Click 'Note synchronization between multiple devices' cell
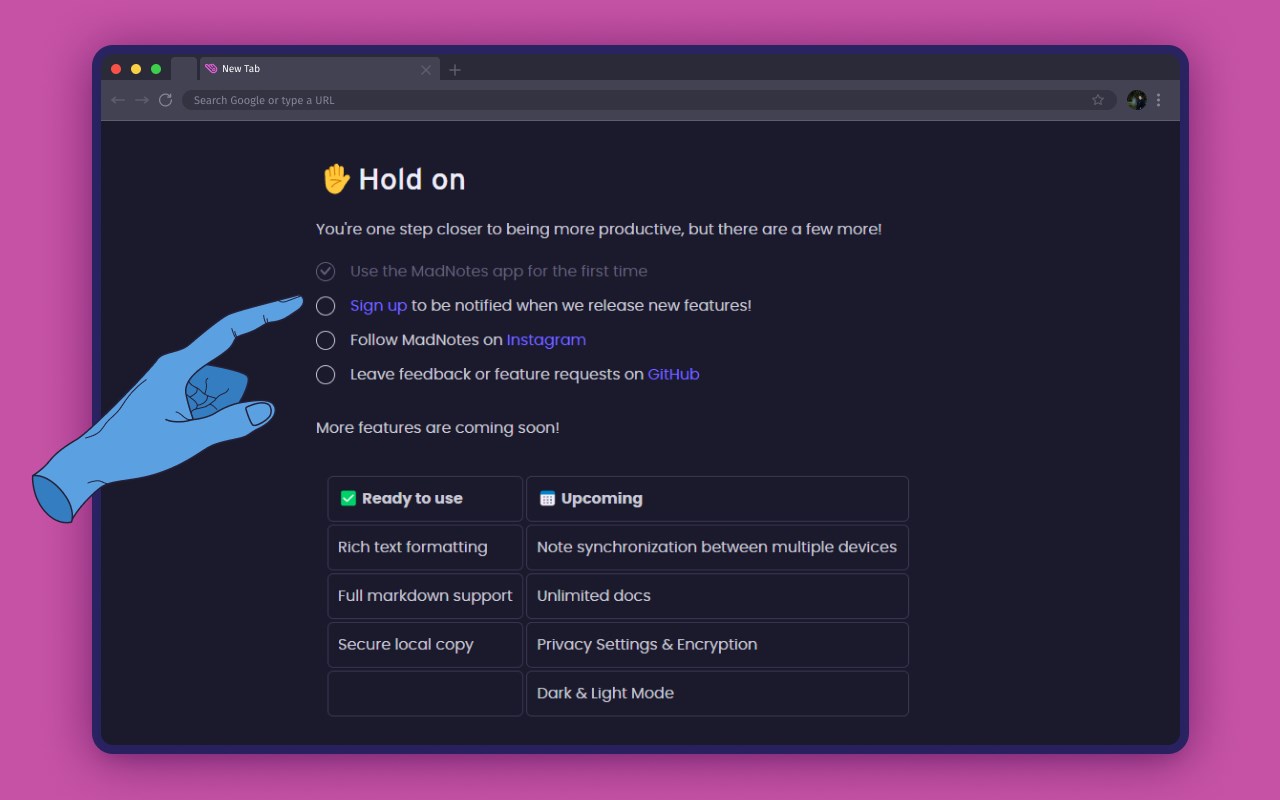Viewport: 1280px width, 800px height. click(x=717, y=547)
